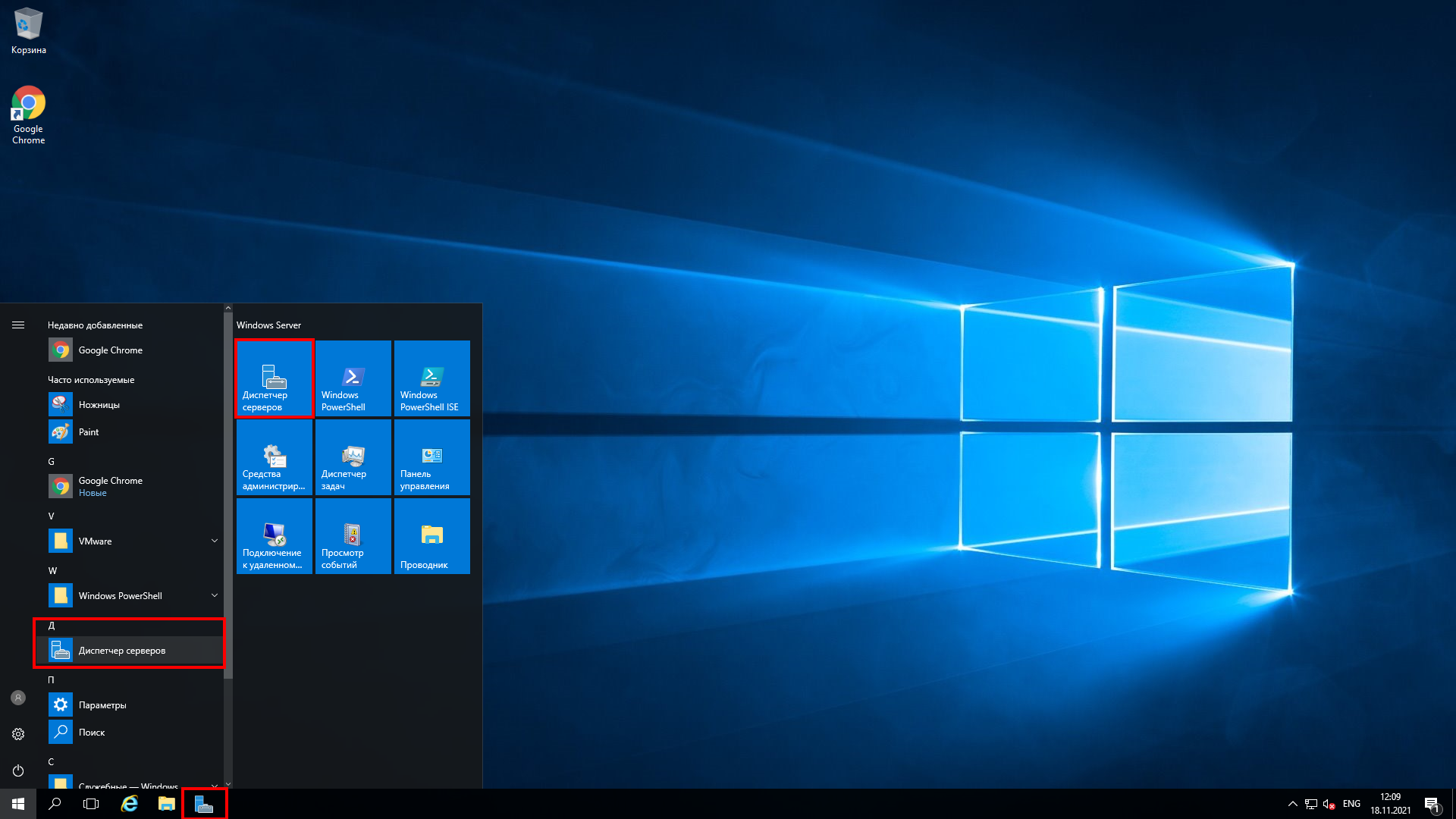
Task: Open Windows PowerShell ISE tile
Action: pos(432,379)
